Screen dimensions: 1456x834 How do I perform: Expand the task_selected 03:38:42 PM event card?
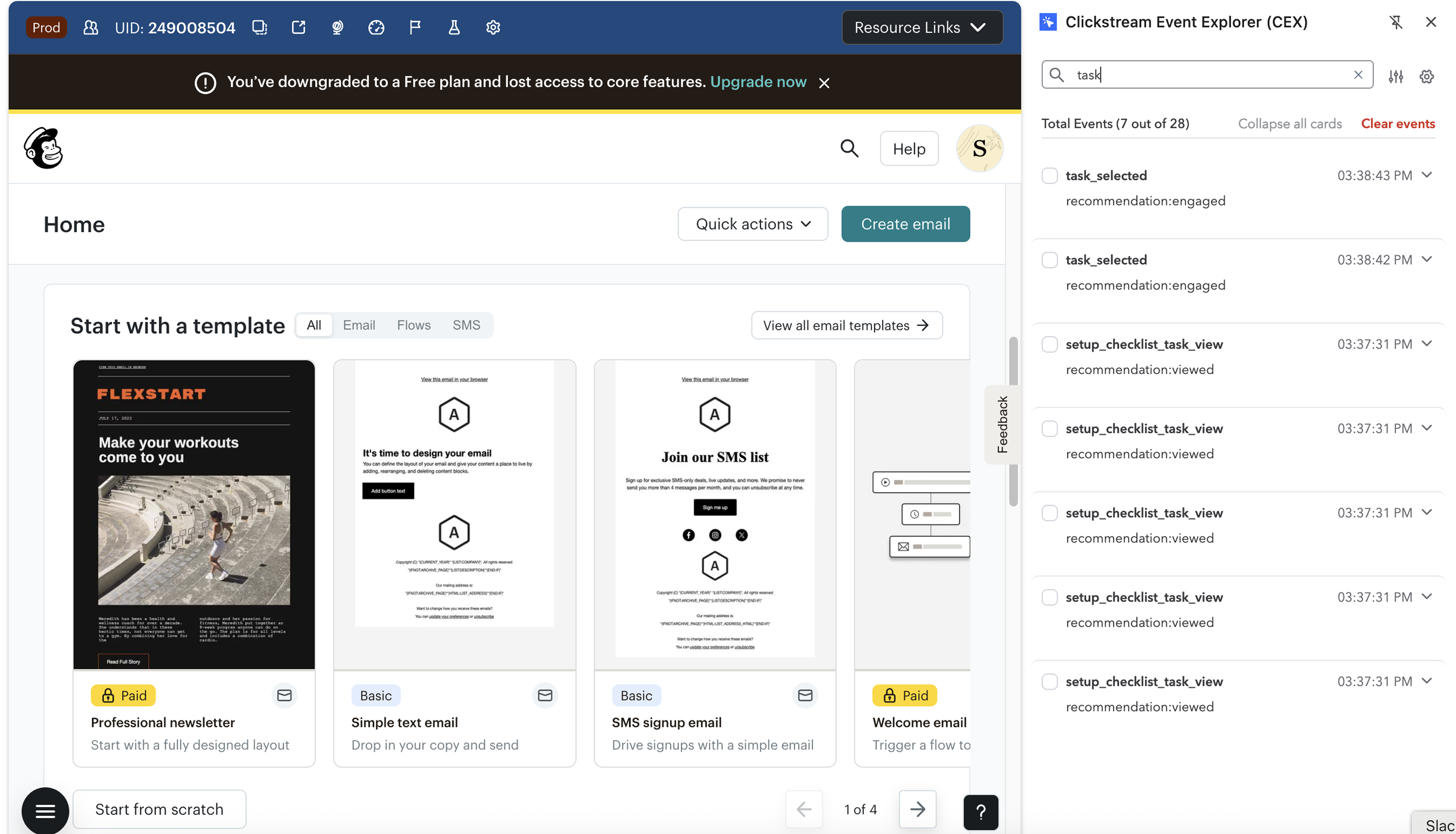click(x=1427, y=259)
